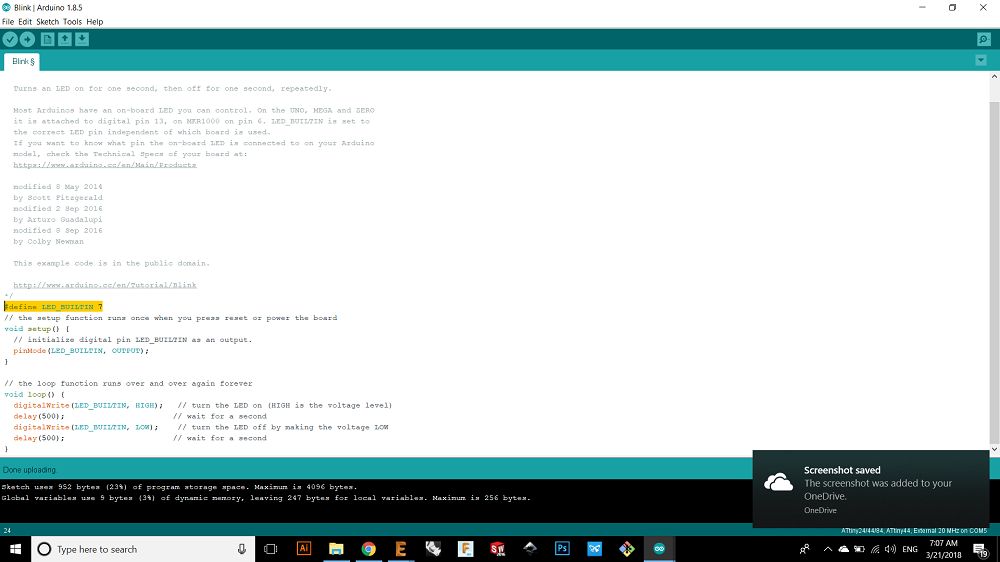Select the Blink sketch tab
The image size is (1000, 562).
click(x=22, y=62)
